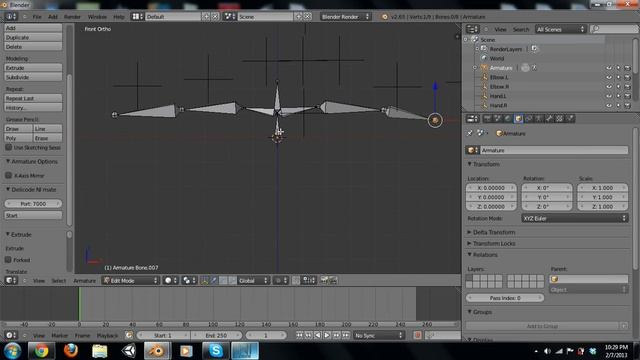Toggle visibility eye for Elbow.R bone
The image size is (640, 360).
click(609, 87)
